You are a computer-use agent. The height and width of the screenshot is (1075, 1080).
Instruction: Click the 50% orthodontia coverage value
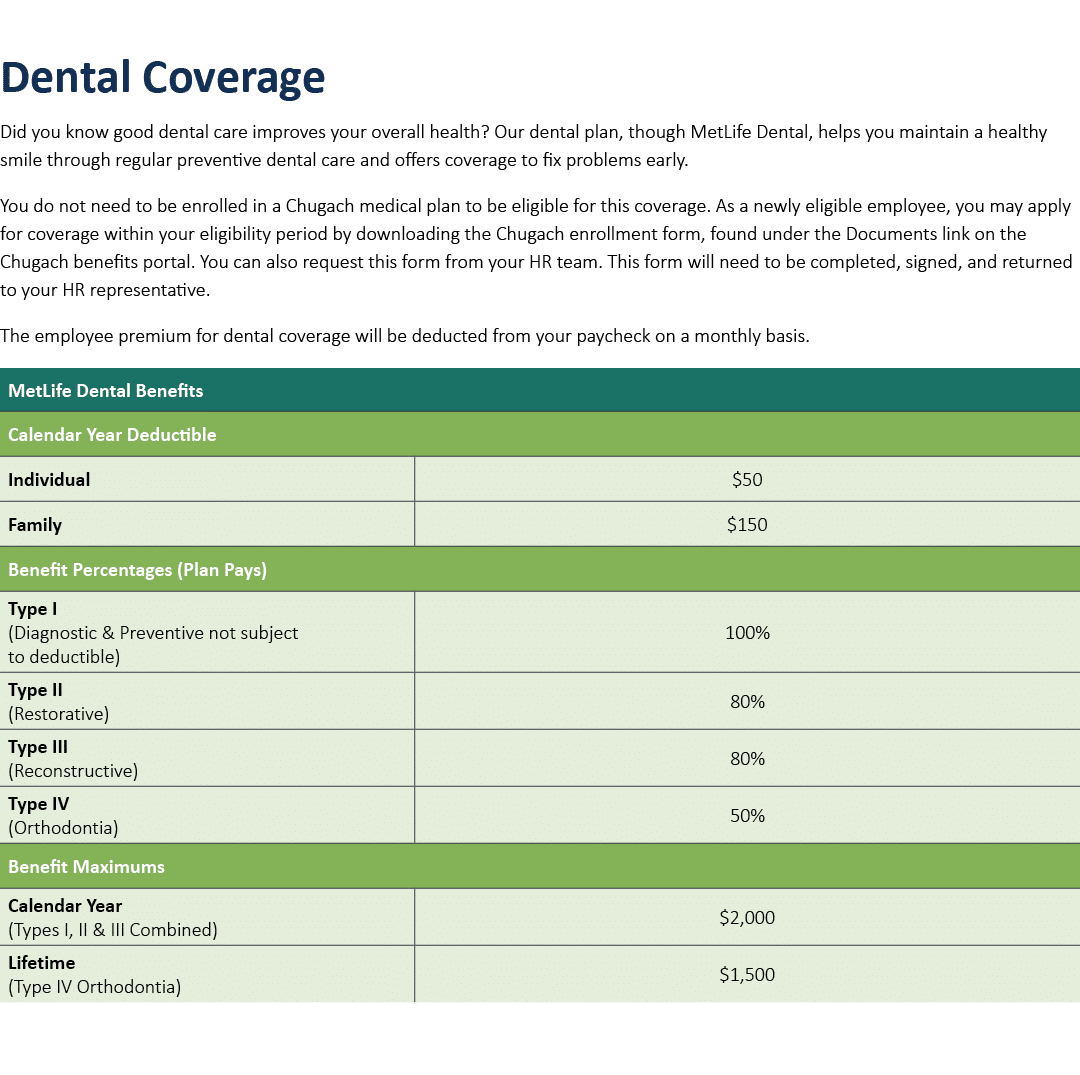(x=747, y=815)
